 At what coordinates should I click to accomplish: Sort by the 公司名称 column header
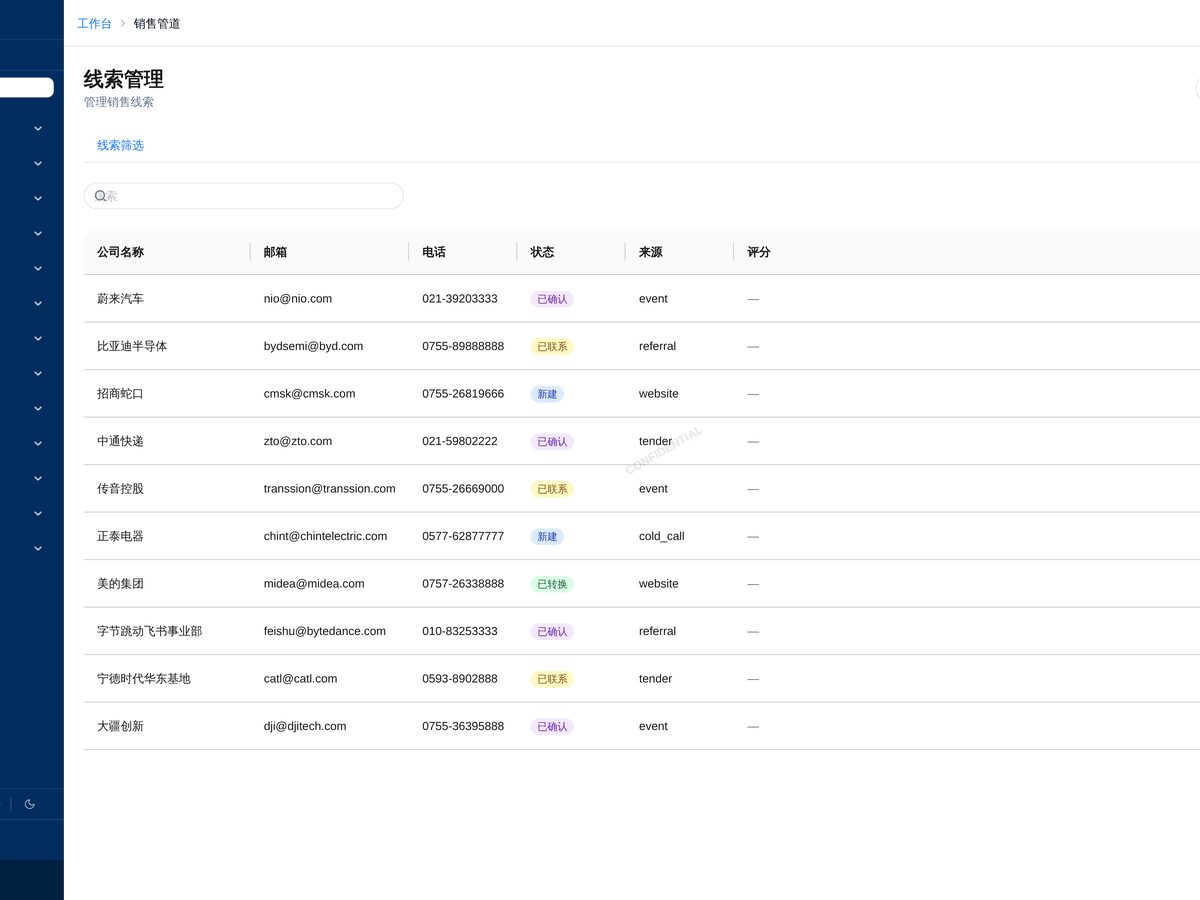pos(120,252)
